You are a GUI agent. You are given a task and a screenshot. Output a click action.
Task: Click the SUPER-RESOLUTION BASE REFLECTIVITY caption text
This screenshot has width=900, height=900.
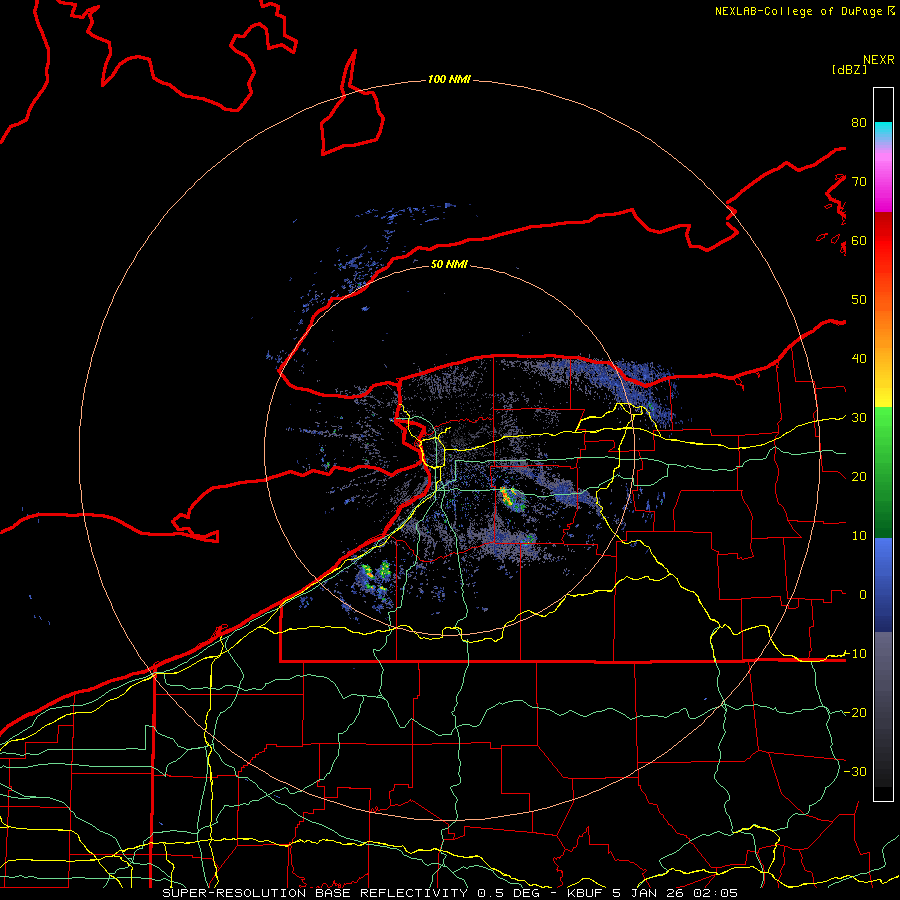coord(315,893)
